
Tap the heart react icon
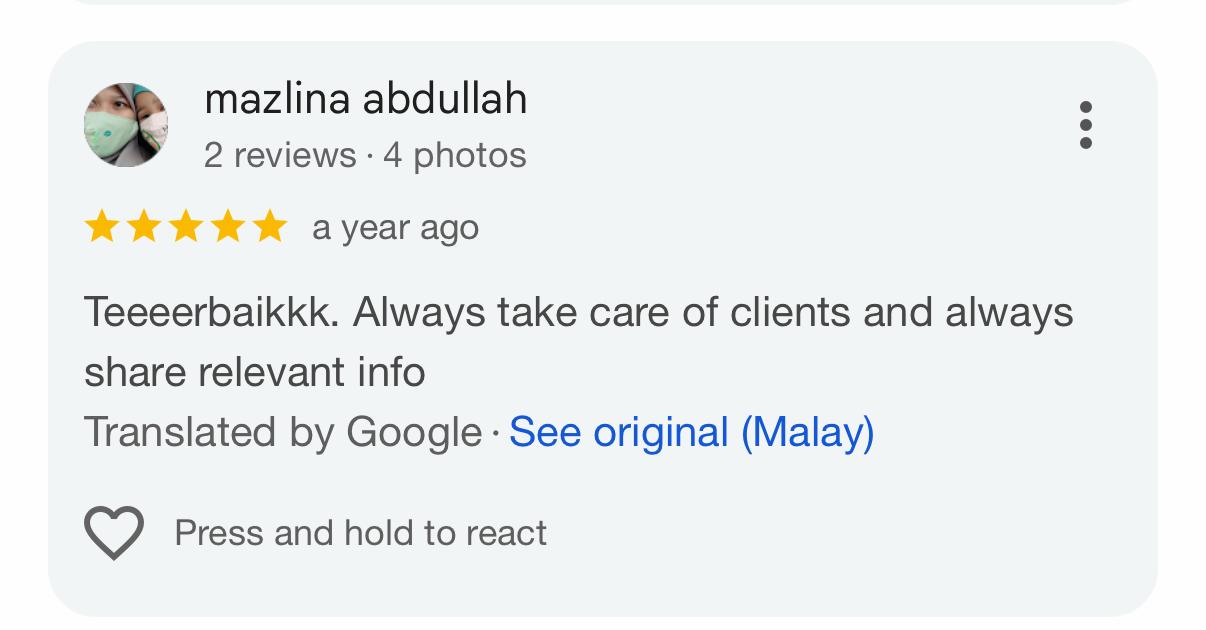point(114,532)
